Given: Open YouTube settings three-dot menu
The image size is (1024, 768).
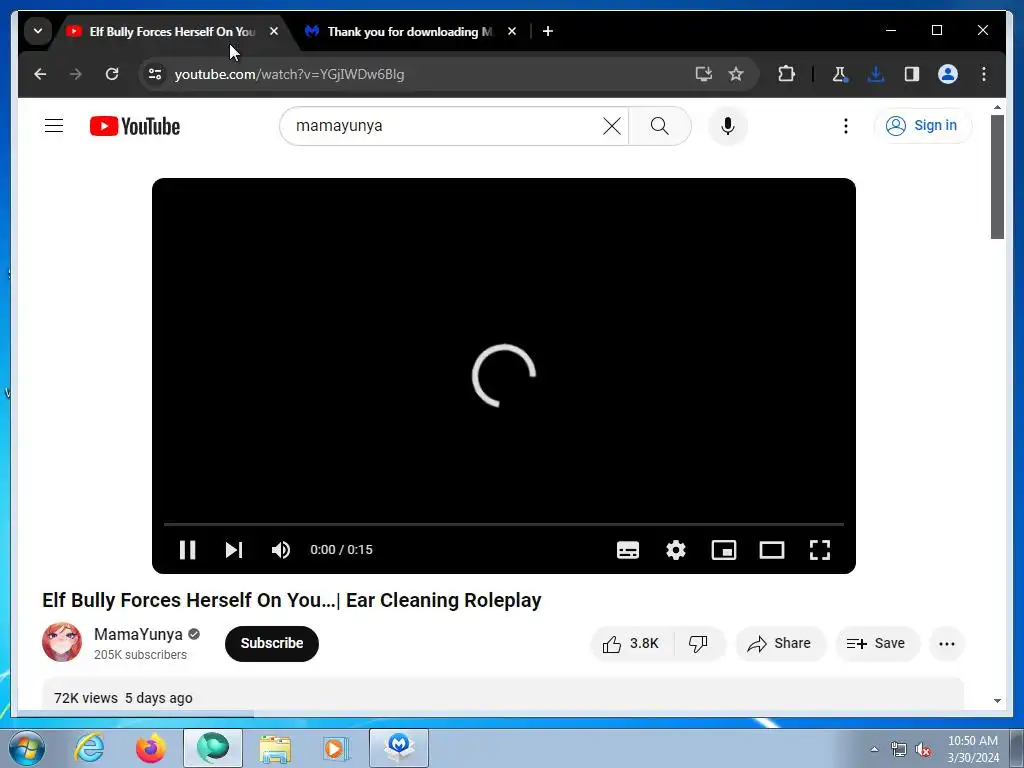Looking at the screenshot, I should [x=846, y=125].
